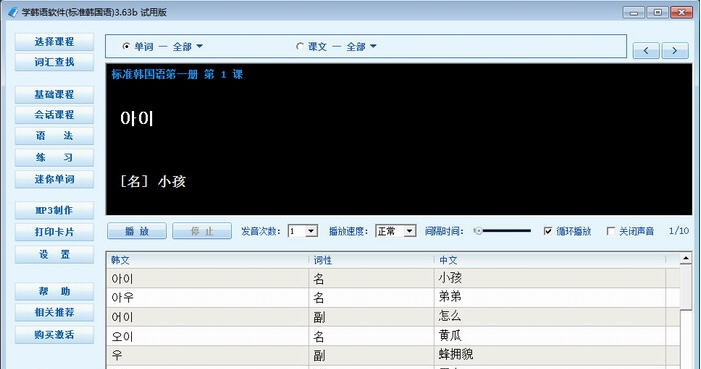Click the app icon in title bar
The image size is (701, 369).
(x=13, y=13)
